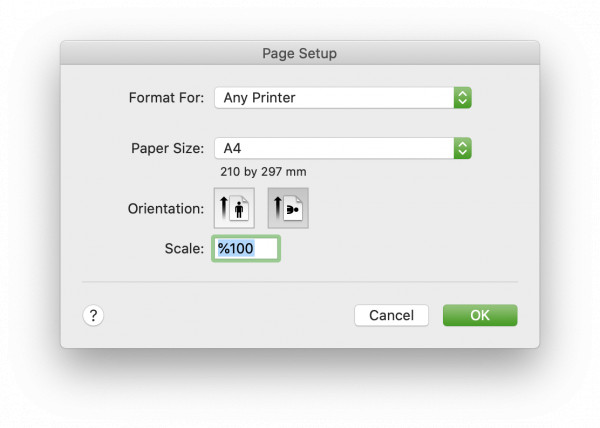Click the highlighted %100 scale value
The width and height of the screenshot is (600, 428).
(236, 249)
